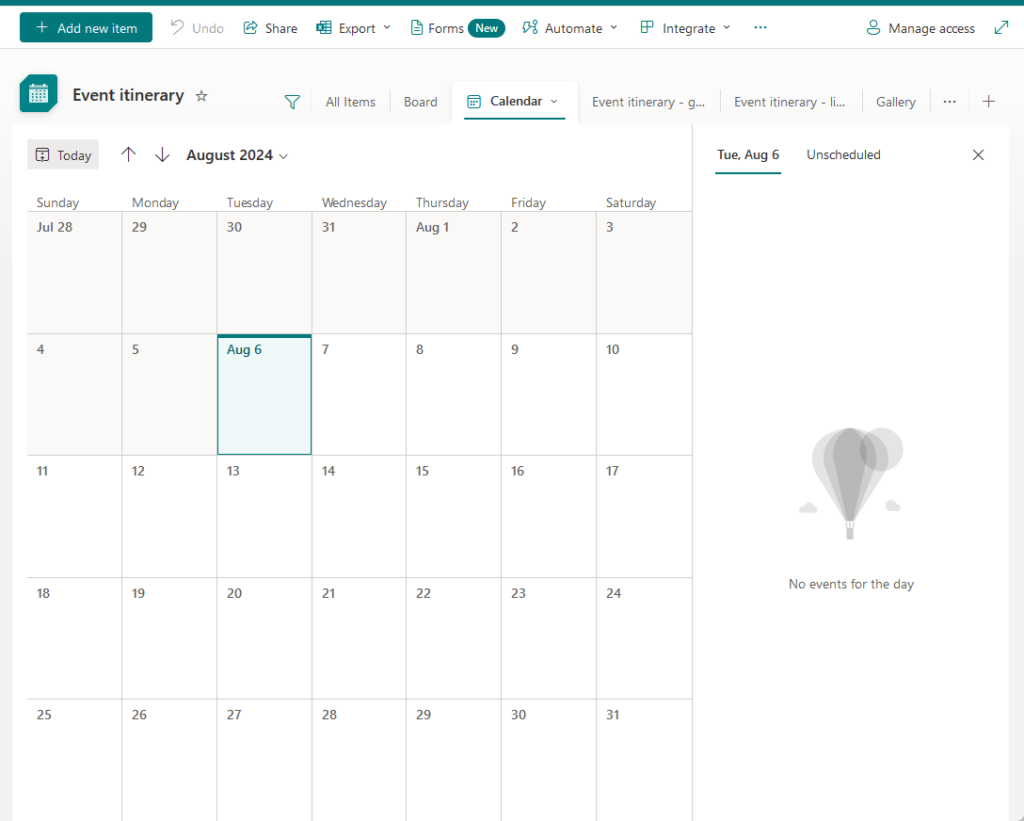The width and height of the screenshot is (1024, 821).
Task: Favorite the list with the star icon
Action: click(202, 96)
